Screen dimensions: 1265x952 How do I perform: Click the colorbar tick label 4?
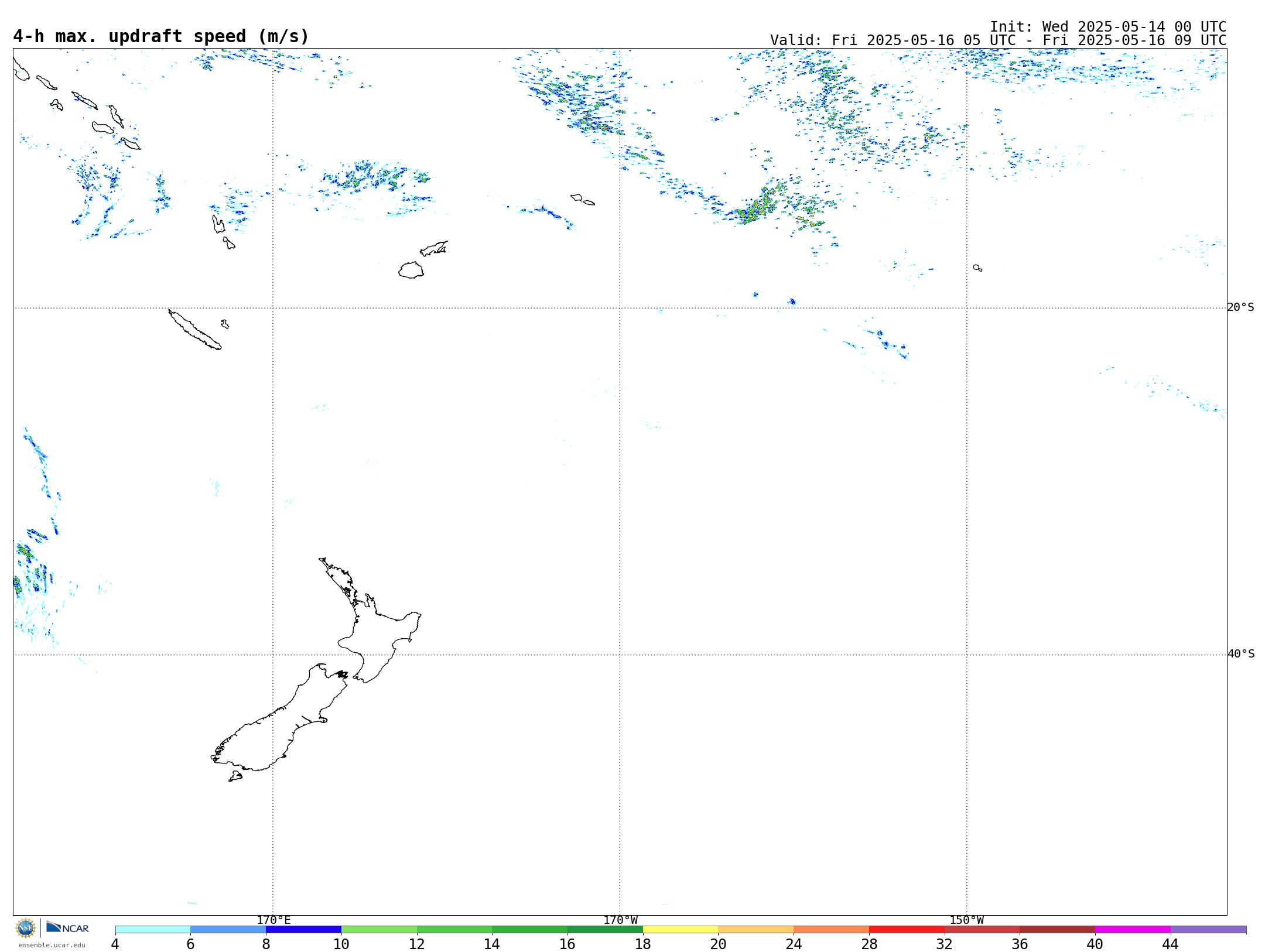point(115,944)
